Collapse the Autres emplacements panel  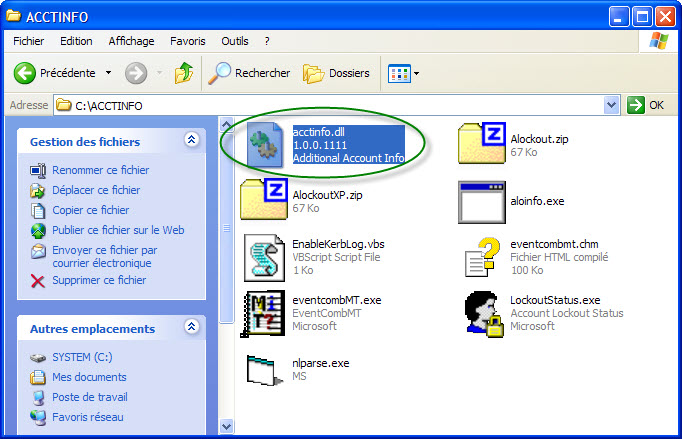(191, 327)
